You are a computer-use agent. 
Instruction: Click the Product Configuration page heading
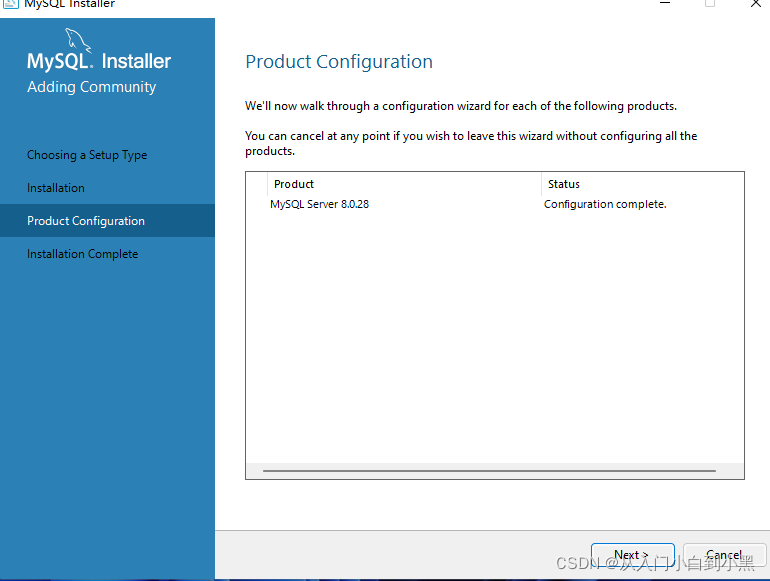(x=339, y=62)
